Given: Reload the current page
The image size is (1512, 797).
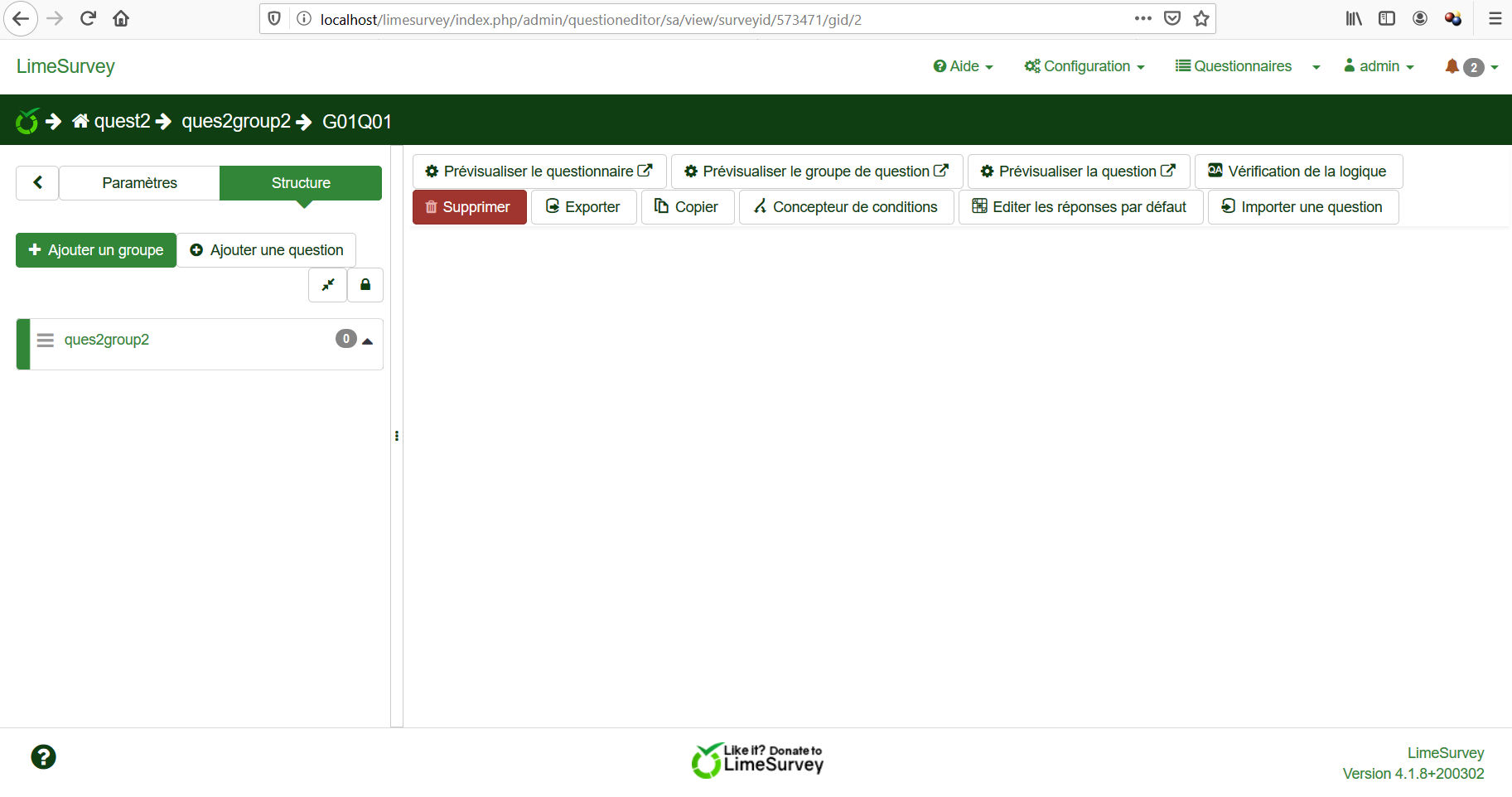Looking at the screenshot, I should [89, 18].
